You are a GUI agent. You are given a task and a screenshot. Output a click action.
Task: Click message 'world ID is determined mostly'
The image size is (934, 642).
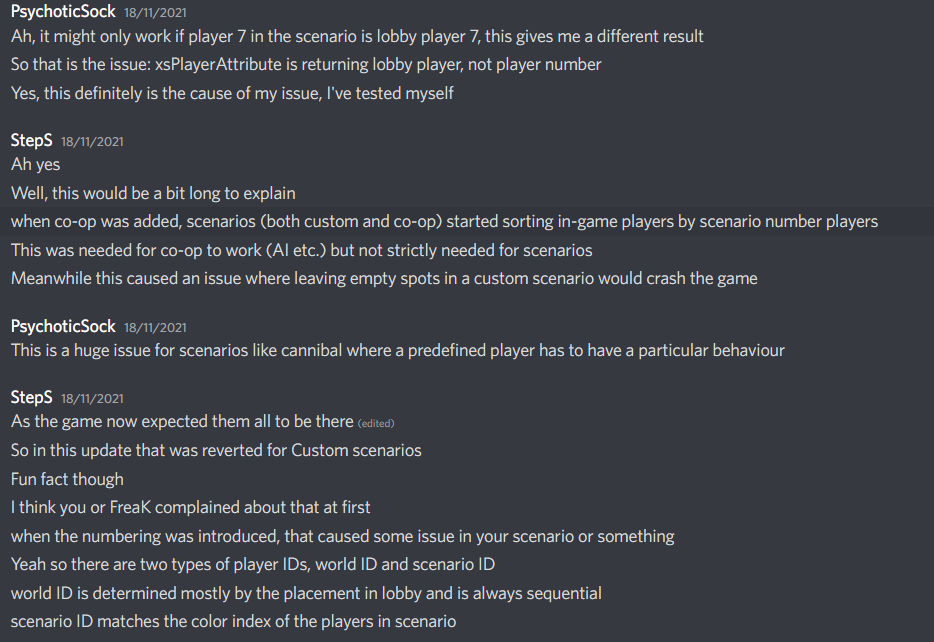coord(306,593)
